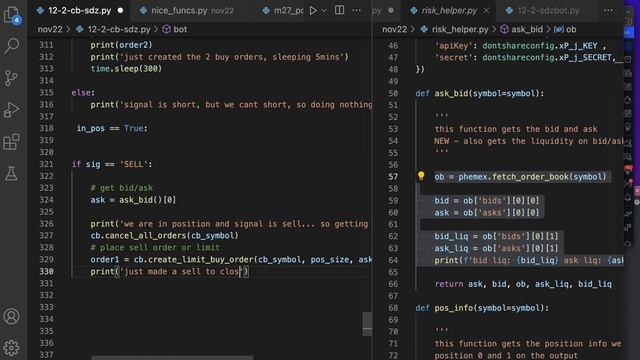Click line number 57 in right editor

[393, 177]
